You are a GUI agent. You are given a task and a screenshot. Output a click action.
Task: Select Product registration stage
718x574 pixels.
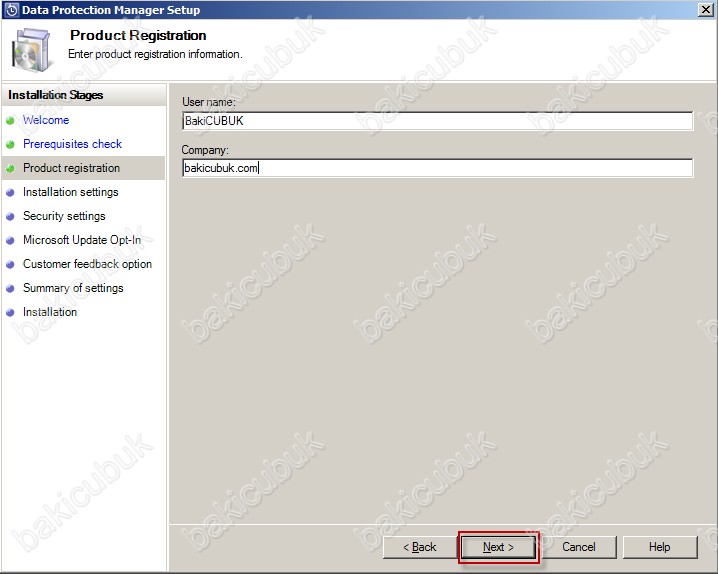click(x=71, y=168)
